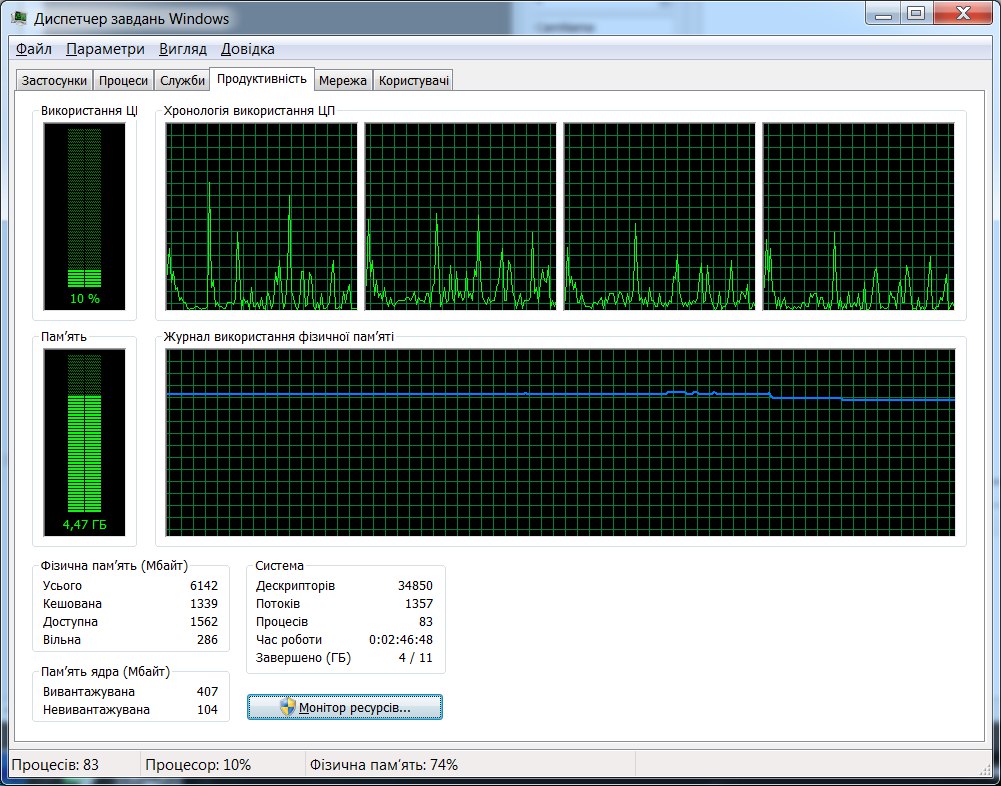The width and height of the screenshot is (1001, 786).
Task: Click the Фізична пам'ять (Мбайт) group label
Action: pos(114,566)
